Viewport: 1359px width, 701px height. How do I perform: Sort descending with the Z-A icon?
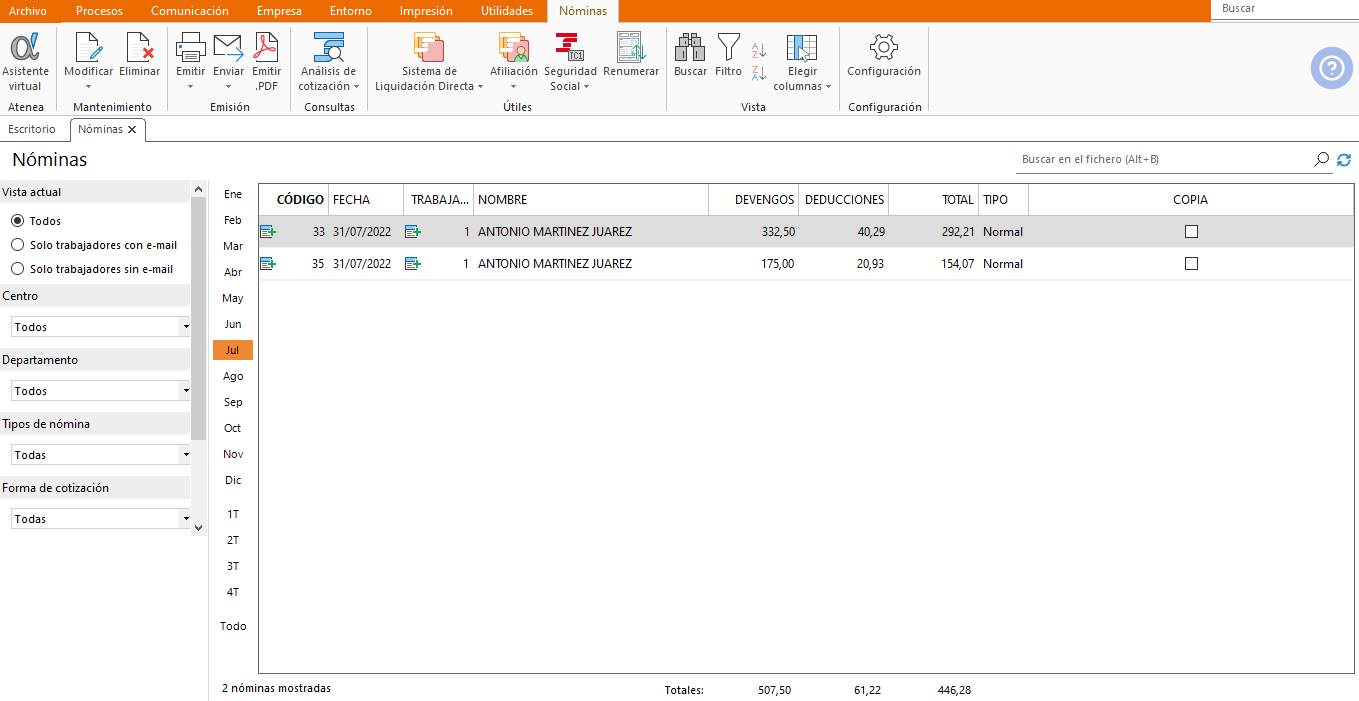(759, 72)
